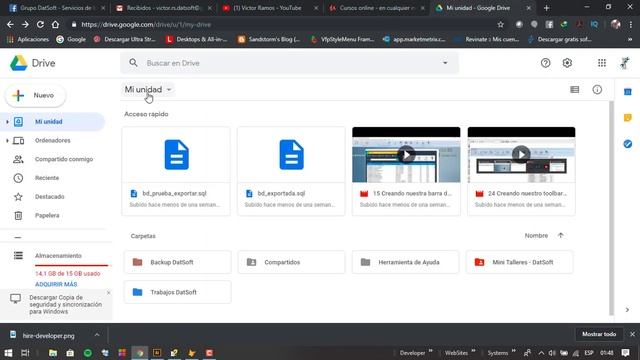The height and width of the screenshot is (360, 640).
Task: Open Backup DatSoft folder
Action: 178,262
